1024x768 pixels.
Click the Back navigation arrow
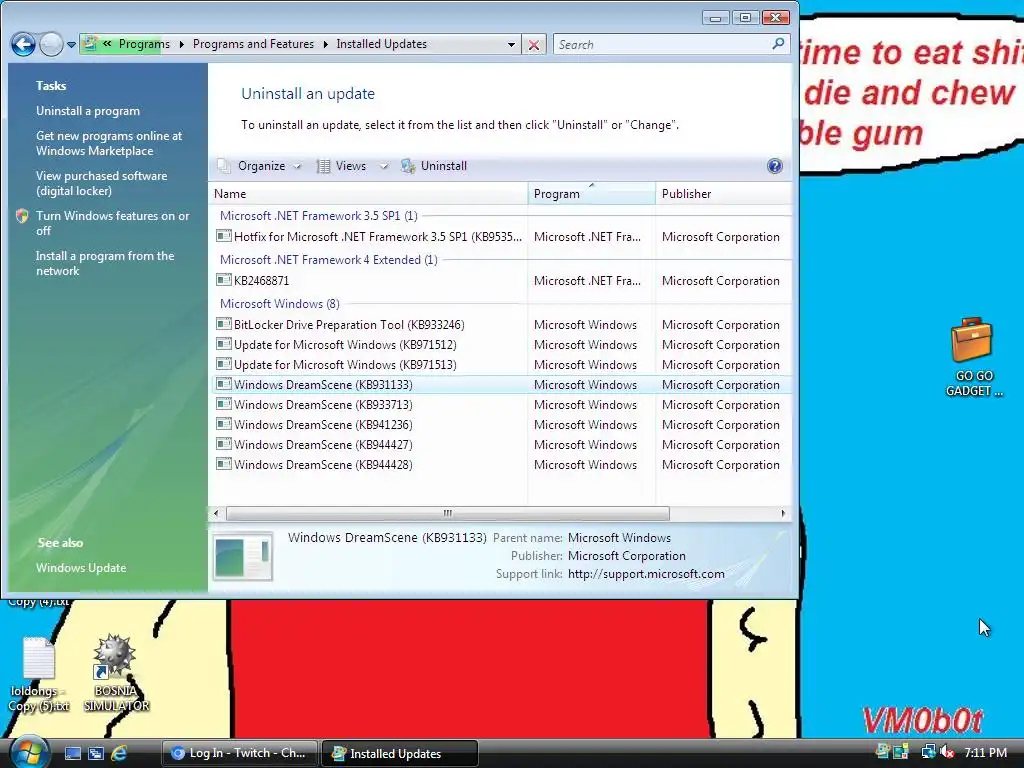coord(24,44)
